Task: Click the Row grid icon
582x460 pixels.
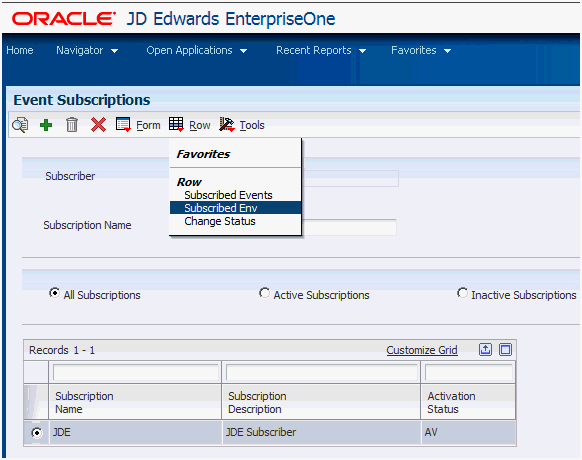Action: coord(176,124)
